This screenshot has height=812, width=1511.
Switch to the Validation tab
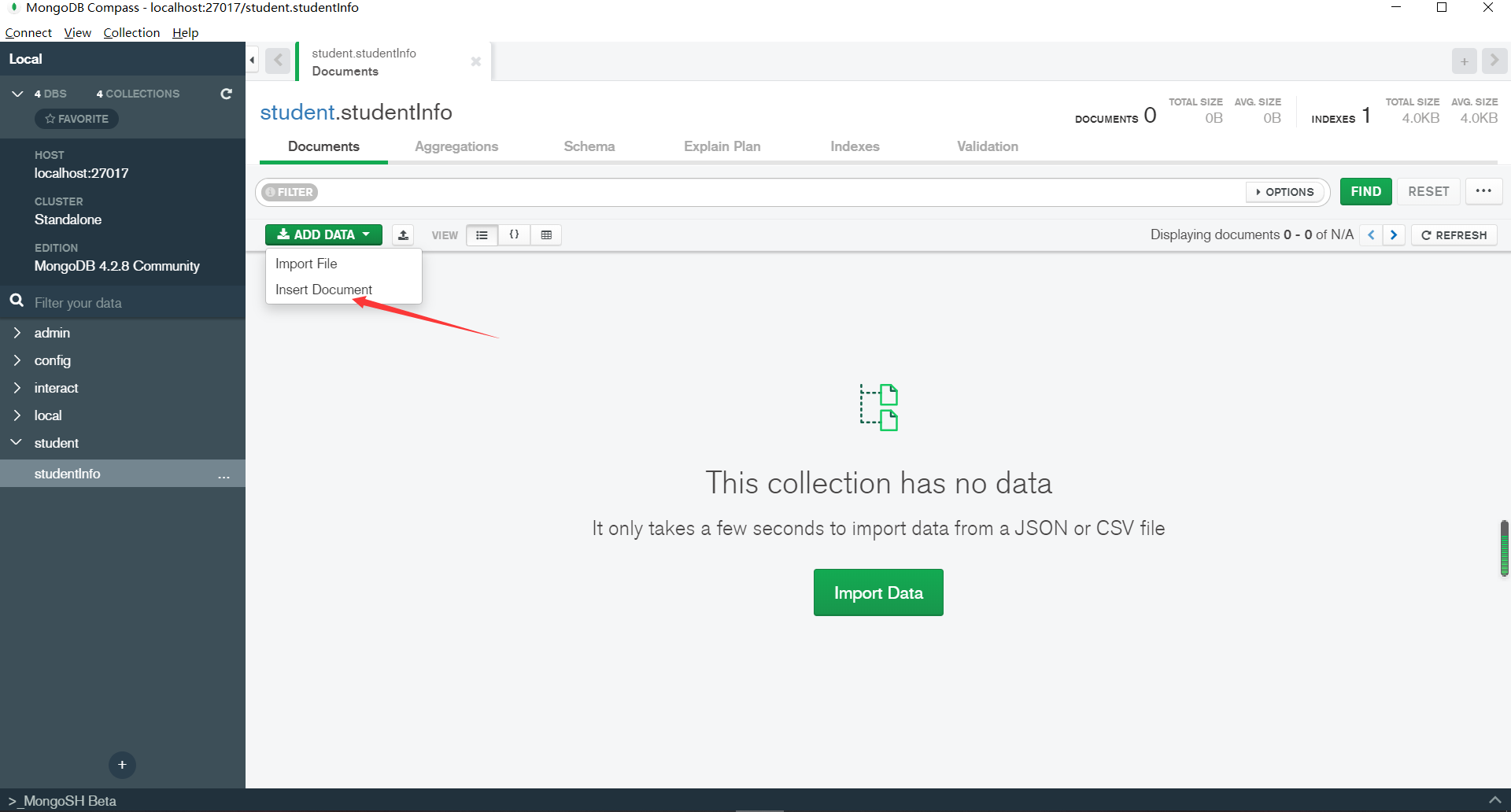[987, 146]
